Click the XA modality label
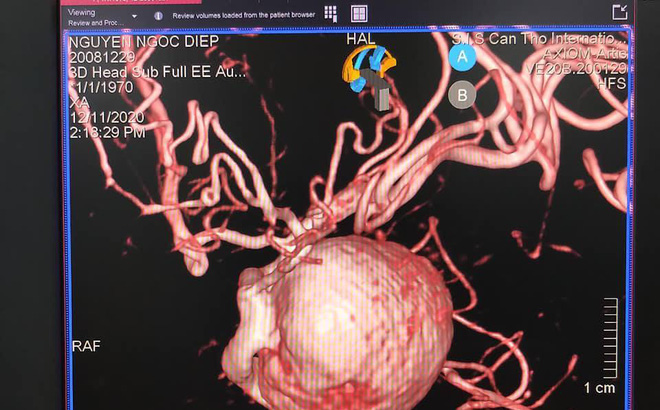The width and height of the screenshot is (660, 410). coord(78,102)
